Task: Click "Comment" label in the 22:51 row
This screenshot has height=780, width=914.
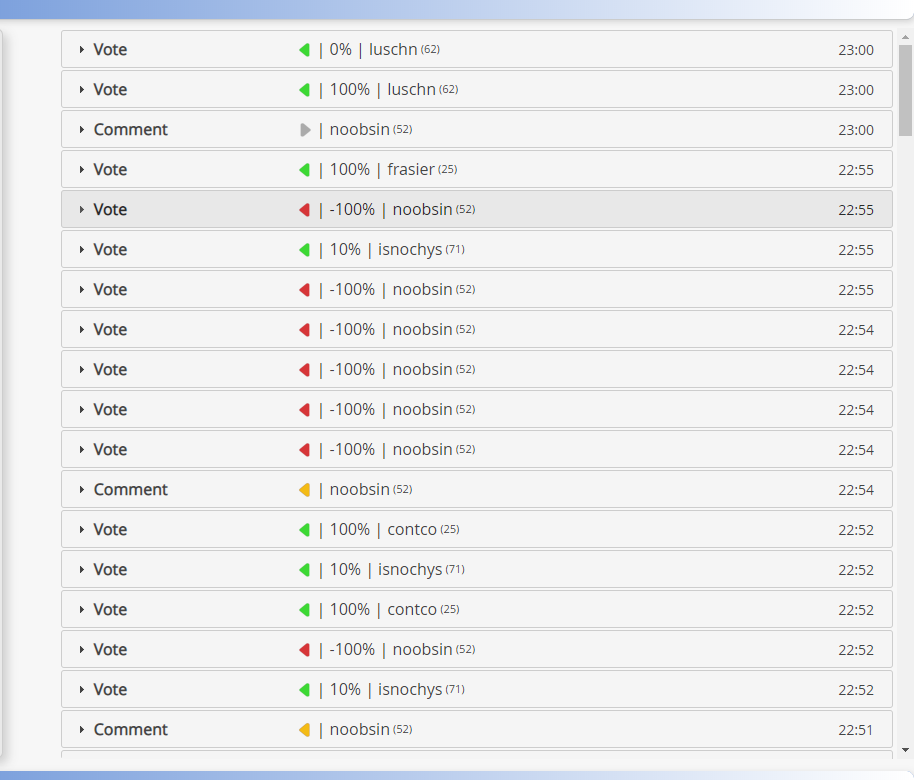Action: tap(131, 729)
